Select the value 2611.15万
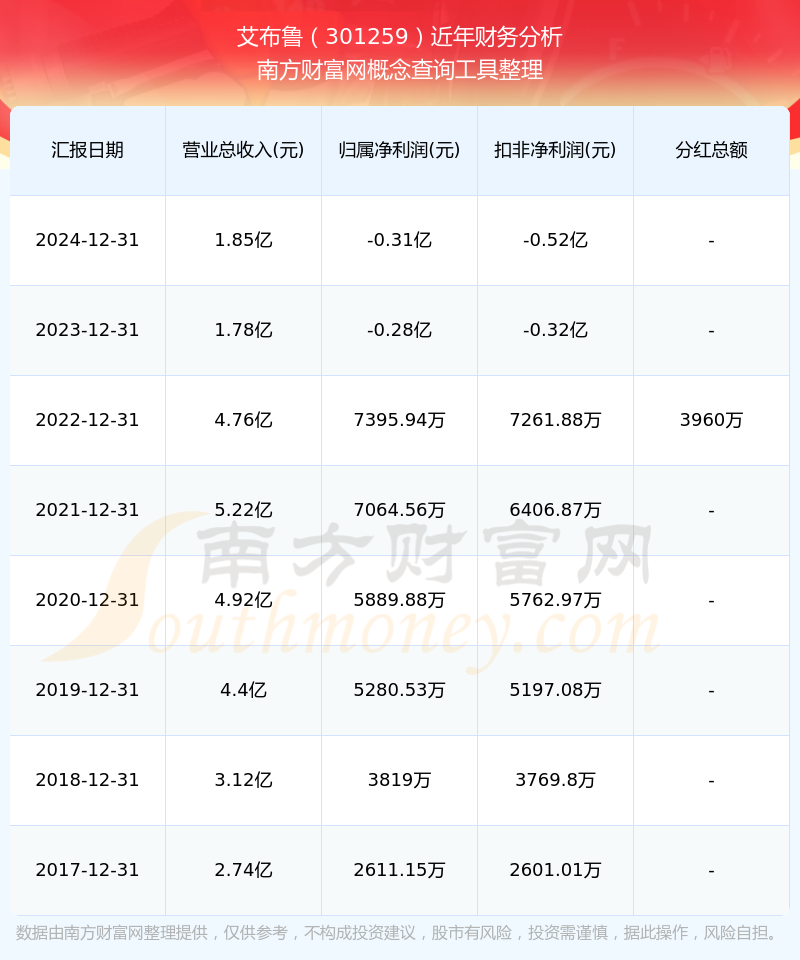800x960 pixels. pyautogui.click(x=400, y=870)
